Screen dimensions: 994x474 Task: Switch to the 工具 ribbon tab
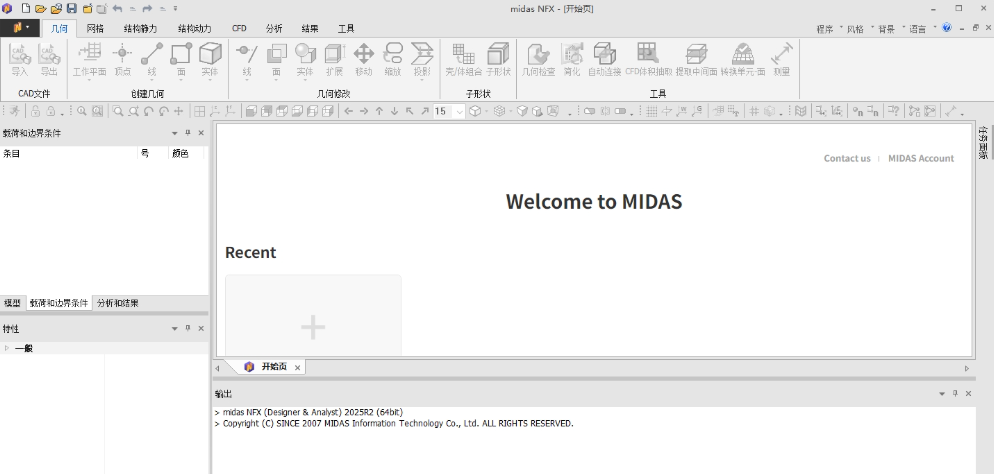tap(346, 29)
